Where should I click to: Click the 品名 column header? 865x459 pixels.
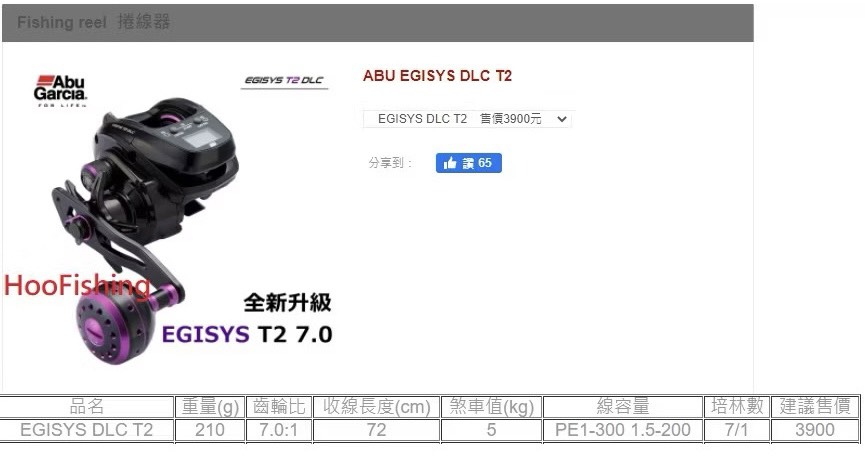coord(87,407)
